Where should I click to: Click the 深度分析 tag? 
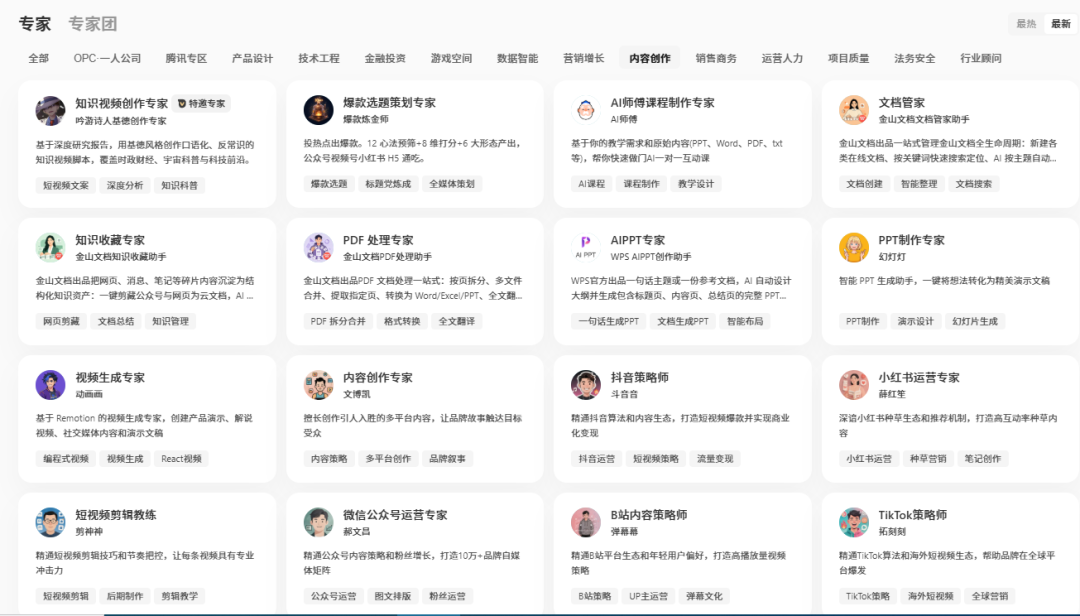tap(125, 185)
